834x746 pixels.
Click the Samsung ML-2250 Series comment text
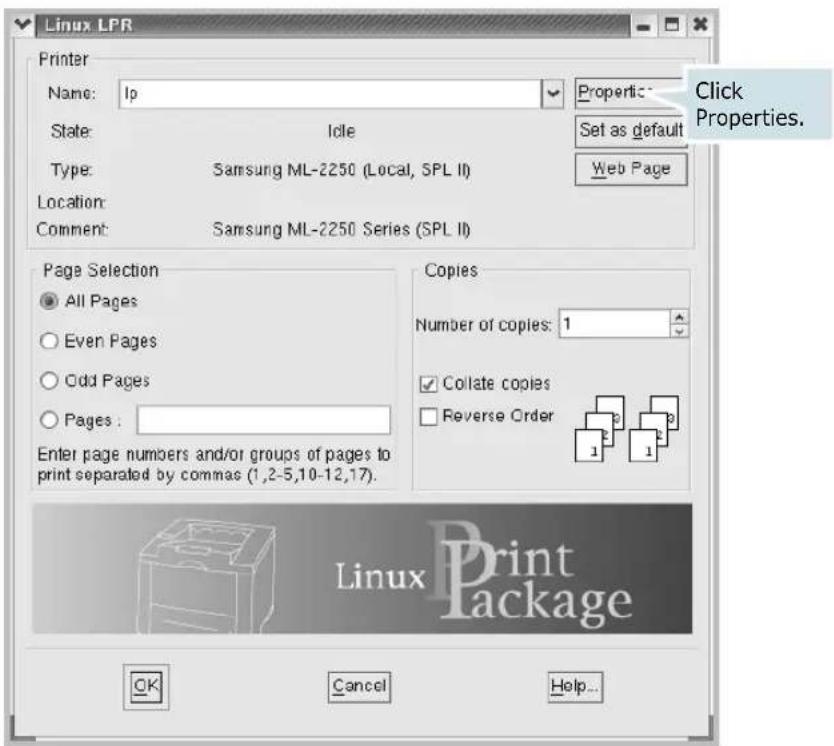(x=341, y=230)
